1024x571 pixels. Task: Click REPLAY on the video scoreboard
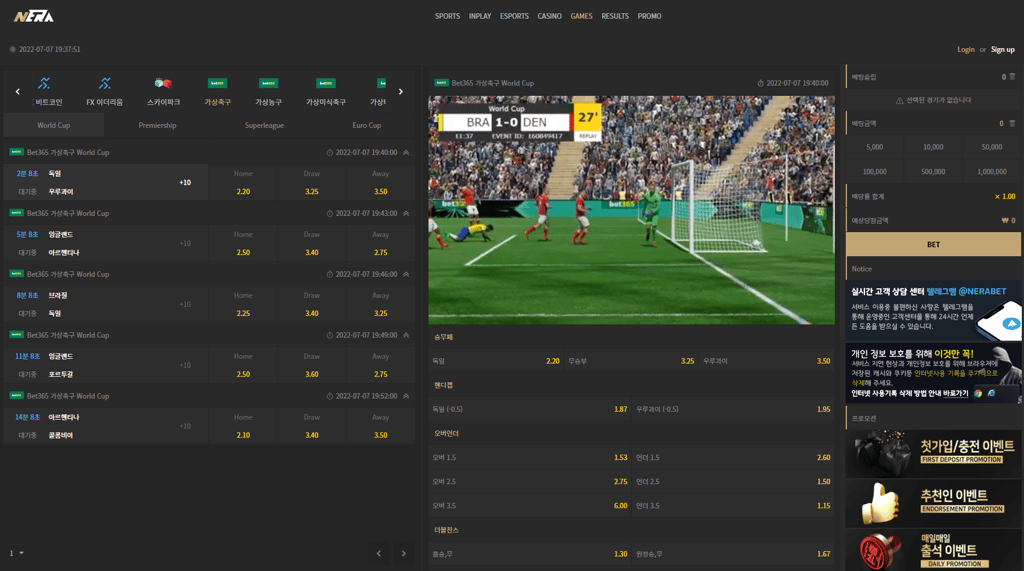[588, 136]
